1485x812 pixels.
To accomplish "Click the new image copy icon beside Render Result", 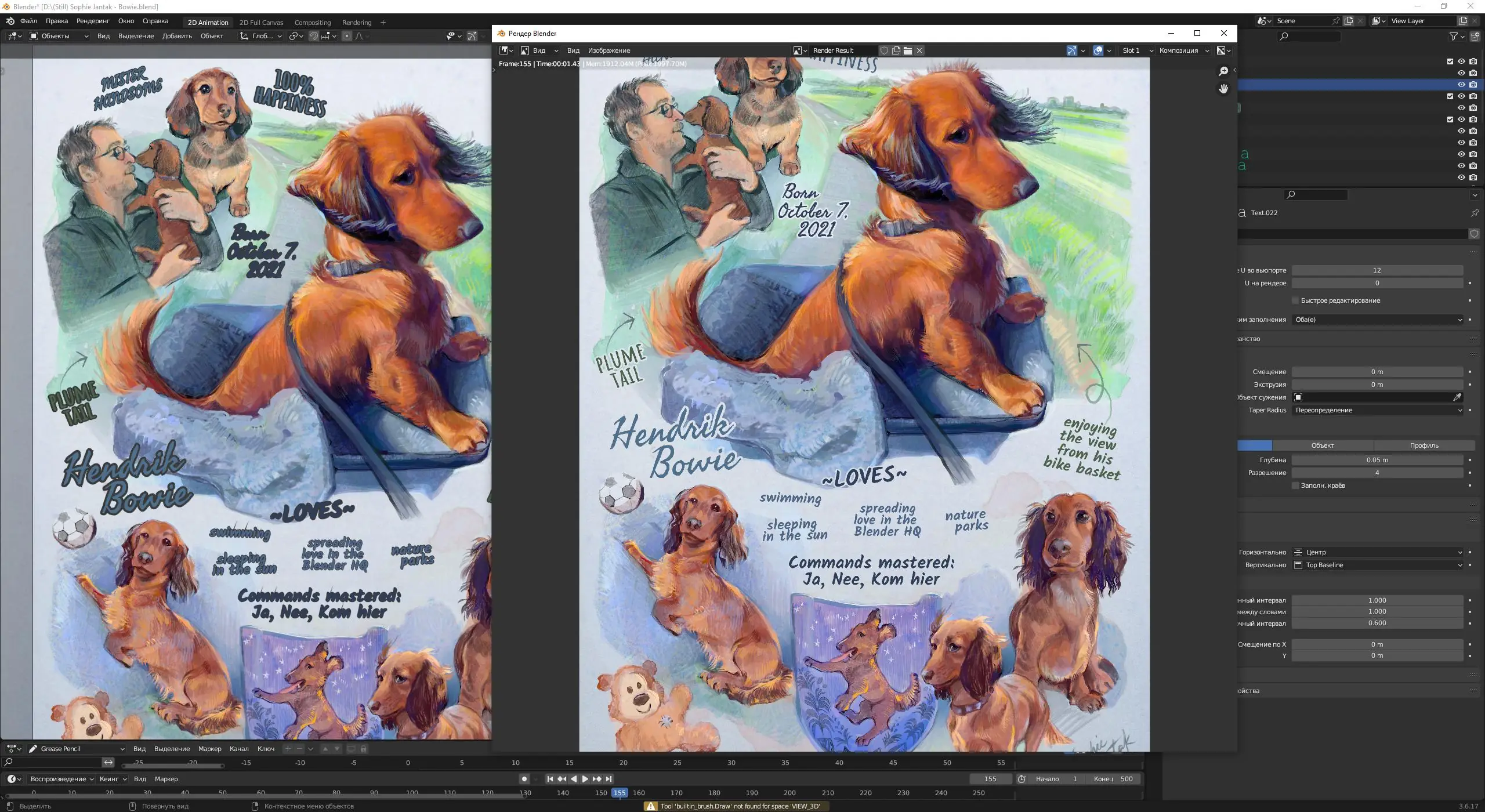I will tap(896, 50).
